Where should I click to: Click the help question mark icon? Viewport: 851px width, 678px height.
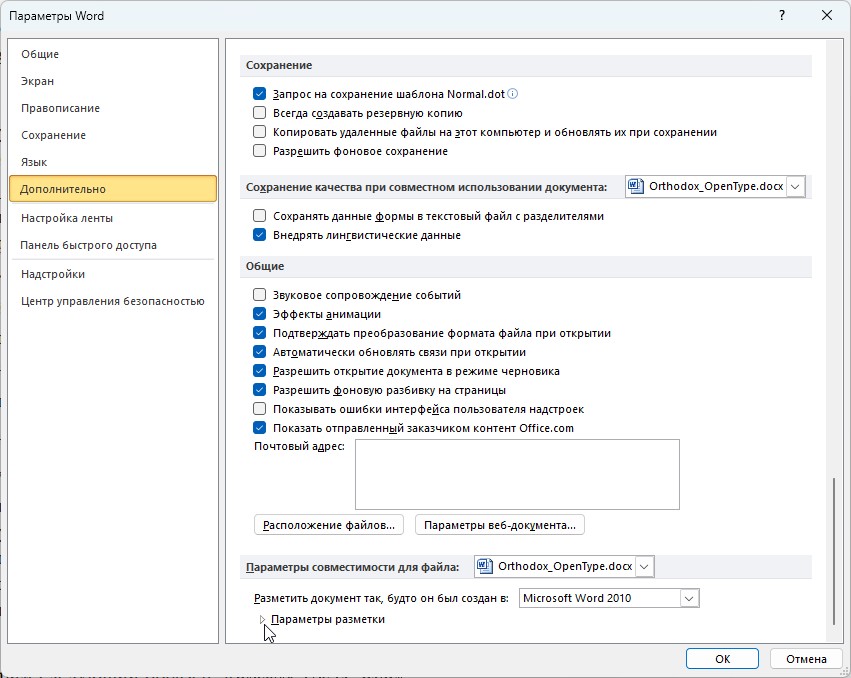tap(780, 15)
